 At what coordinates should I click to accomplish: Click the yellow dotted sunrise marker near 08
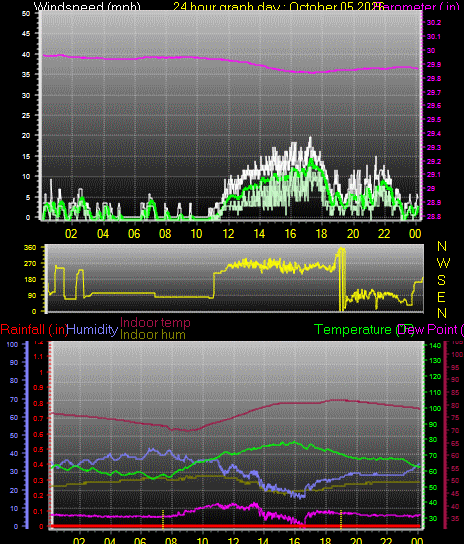tap(163, 519)
